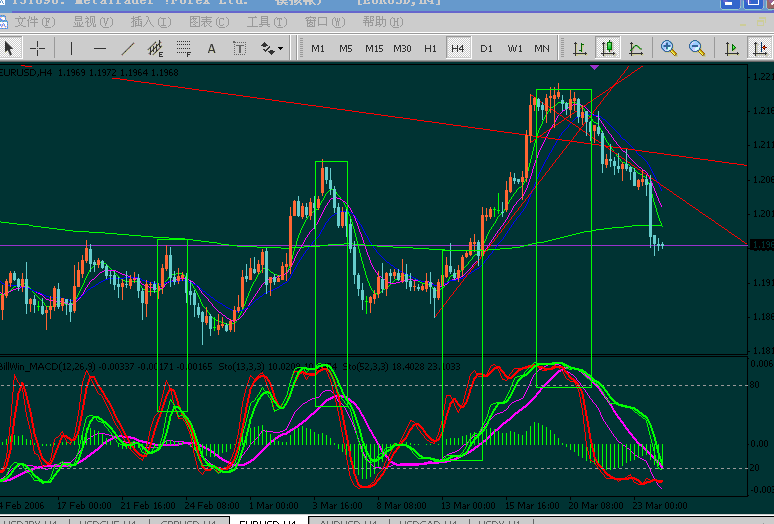Click the '15 Mar 16:00' time label
Viewport: 774px width, 524px height.
click(532, 506)
